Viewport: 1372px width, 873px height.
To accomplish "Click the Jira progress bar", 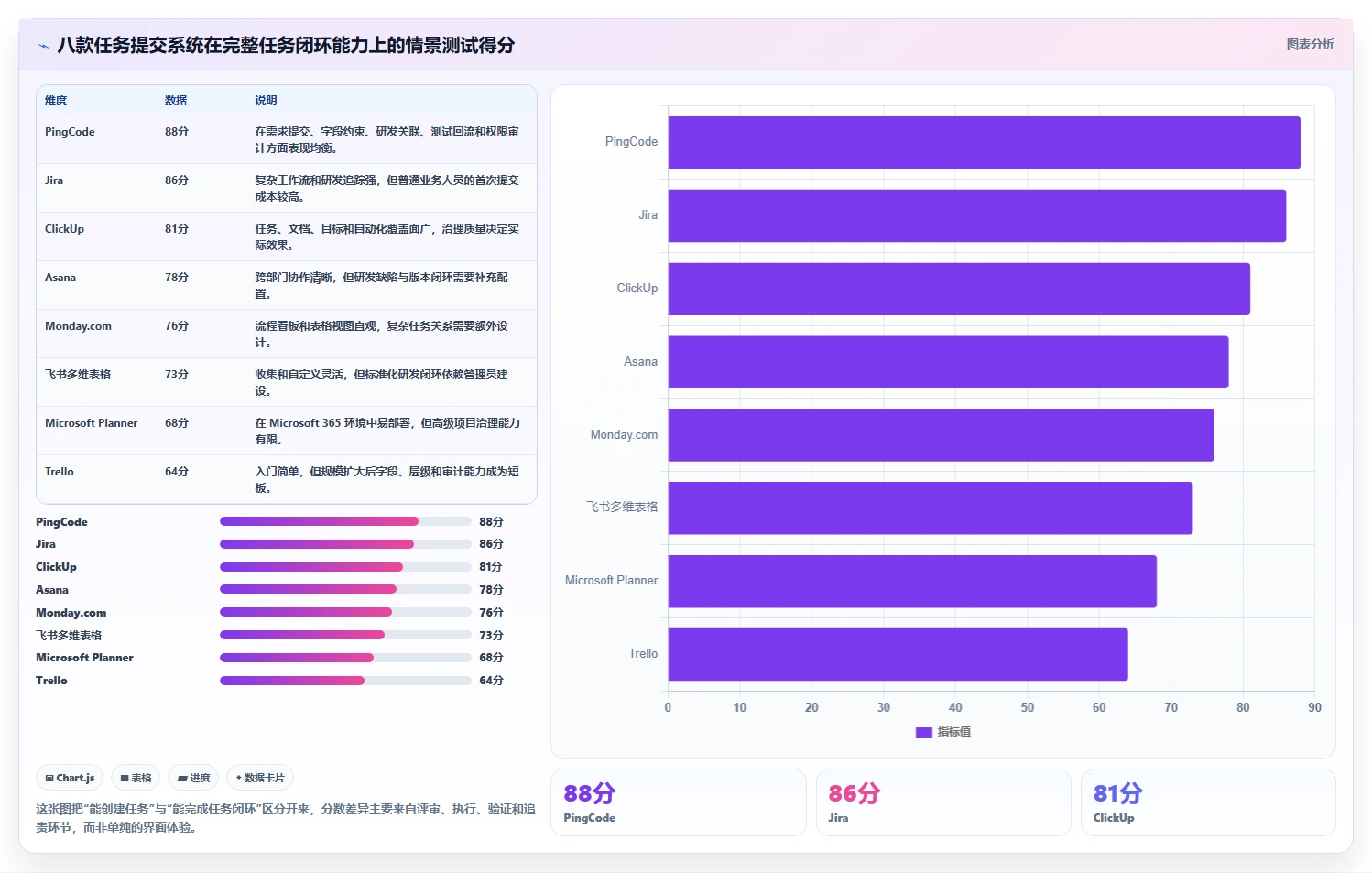I will (345, 544).
